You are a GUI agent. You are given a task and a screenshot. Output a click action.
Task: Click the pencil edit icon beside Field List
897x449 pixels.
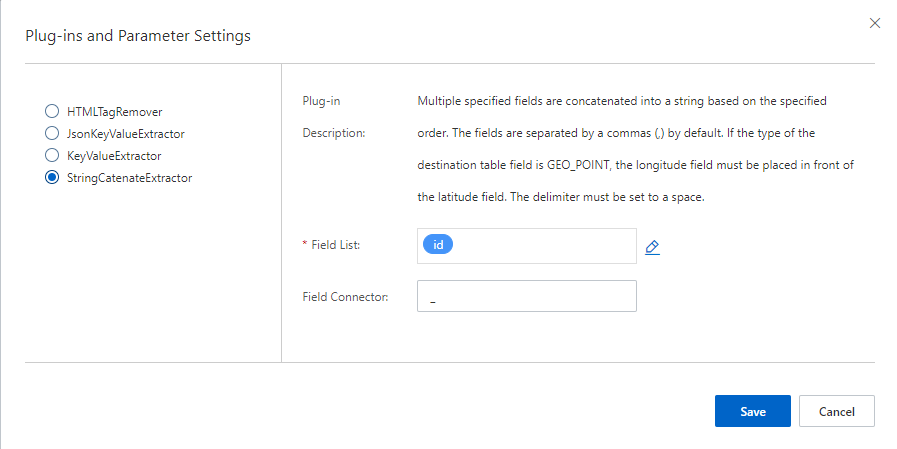[653, 247]
